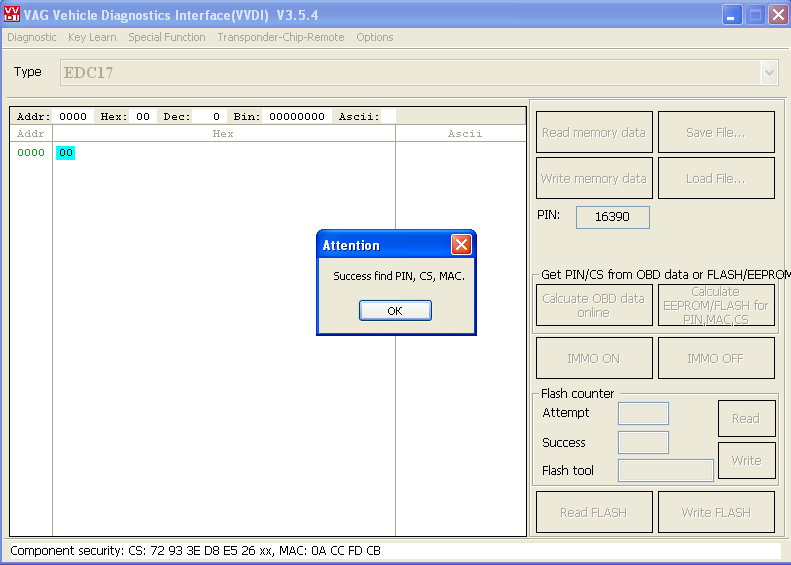Close the VVDI main window
791x565 pixels.
coord(778,15)
